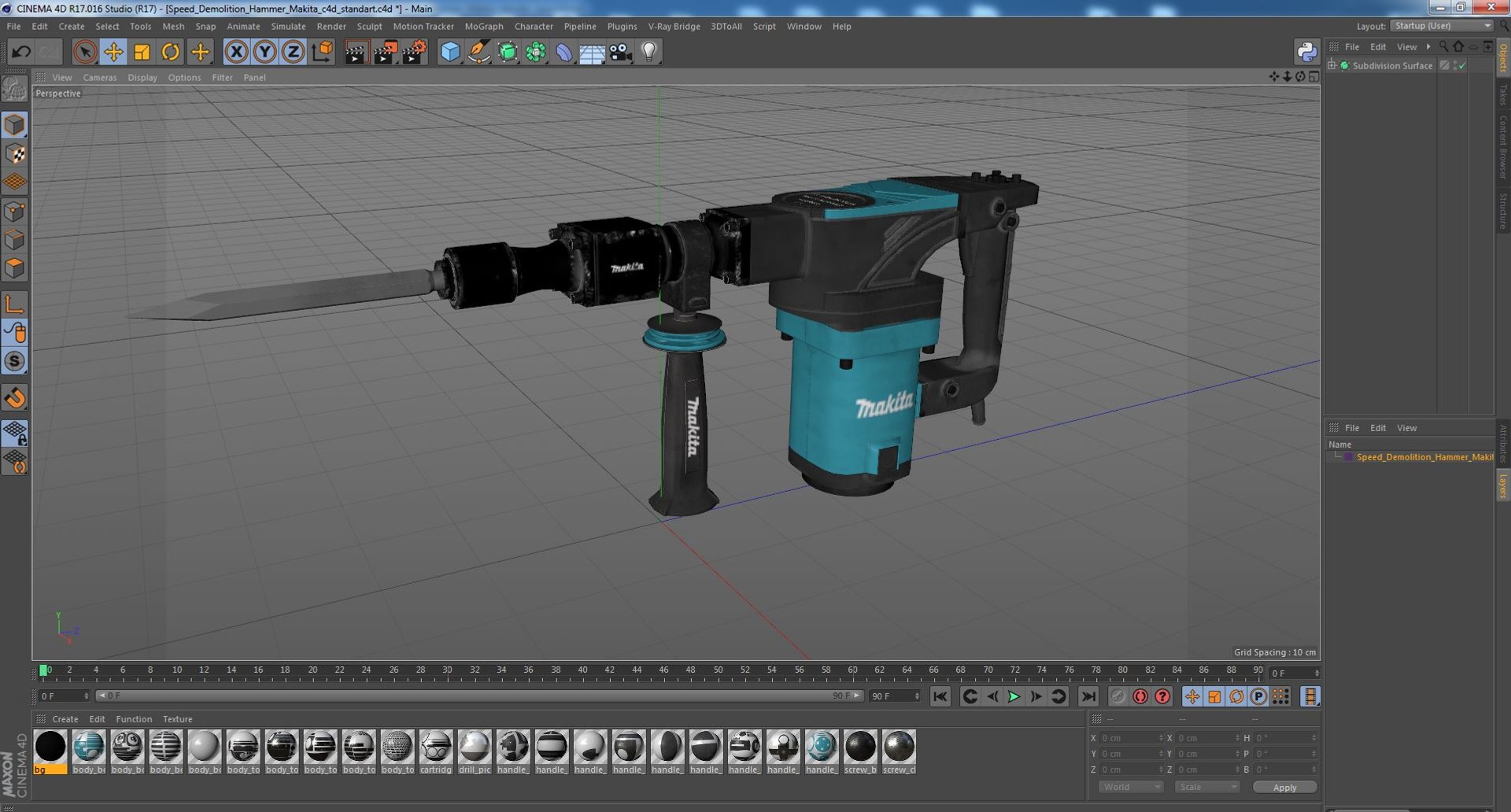This screenshot has height=812, width=1511.
Task: Expand the Subdivision Surface object tree
Action: click(x=1332, y=65)
